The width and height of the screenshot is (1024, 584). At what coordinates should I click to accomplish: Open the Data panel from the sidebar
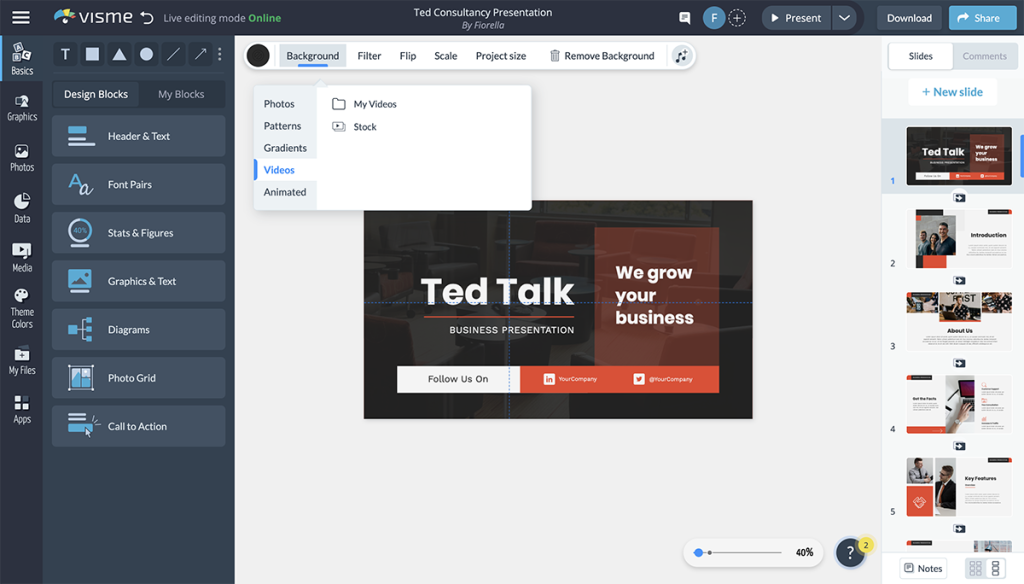tap(21, 206)
